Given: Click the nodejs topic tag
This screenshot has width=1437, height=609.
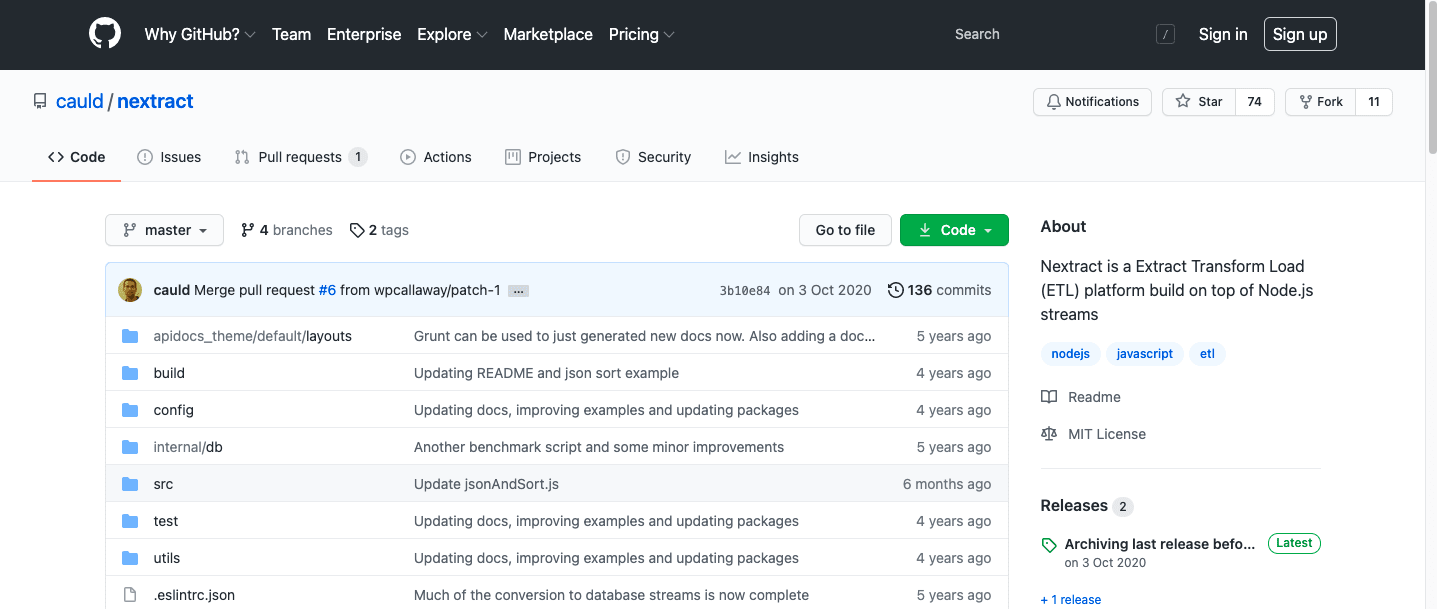Looking at the screenshot, I should point(1071,354).
